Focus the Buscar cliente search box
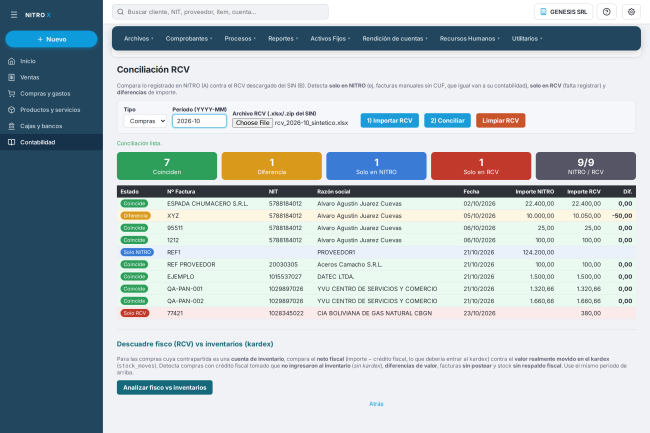Screen dimensions: 650x433 pyautogui.click(x=220, y=12)
